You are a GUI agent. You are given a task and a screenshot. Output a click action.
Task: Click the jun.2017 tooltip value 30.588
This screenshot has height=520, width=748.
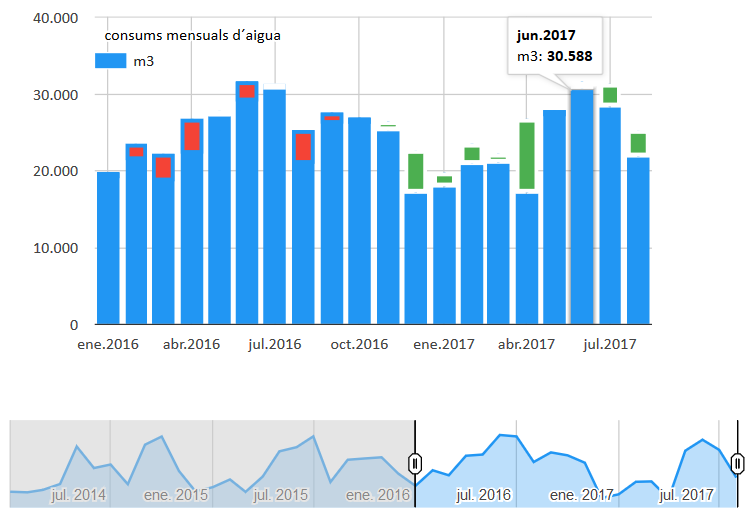[570, 56]
